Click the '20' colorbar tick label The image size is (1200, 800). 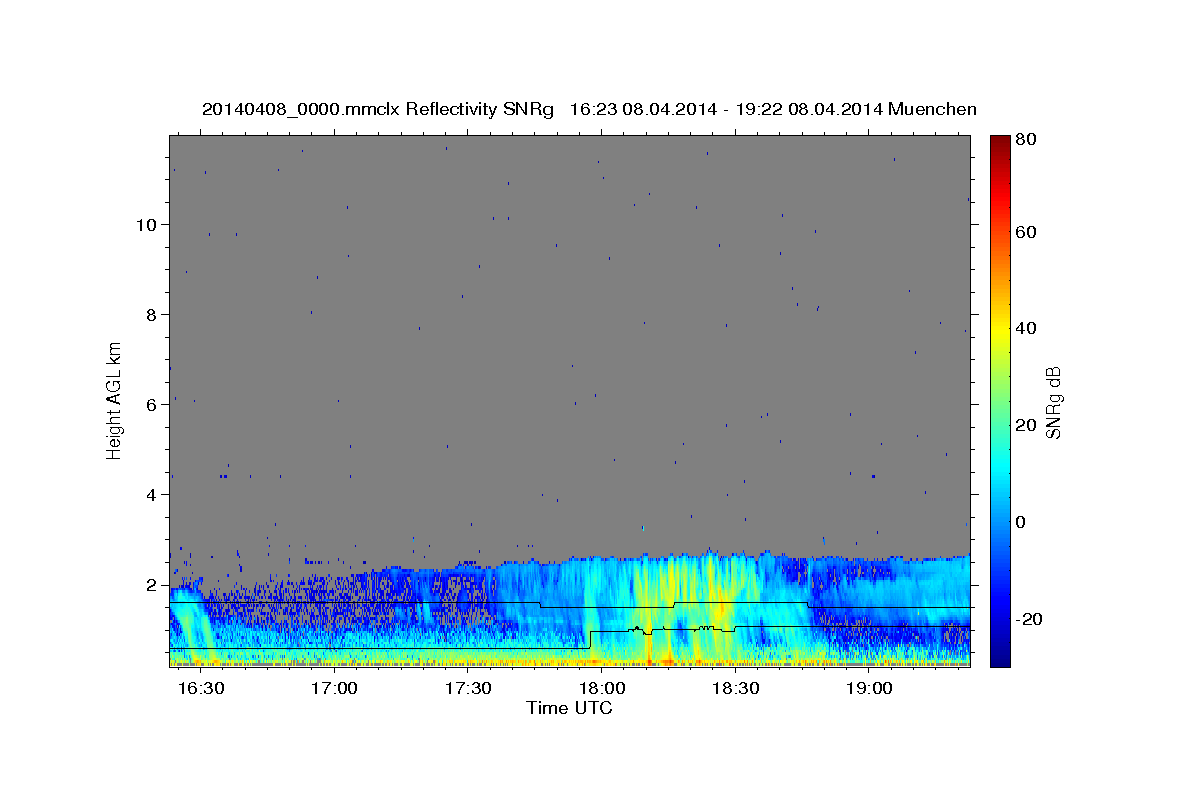point(1025,425)
